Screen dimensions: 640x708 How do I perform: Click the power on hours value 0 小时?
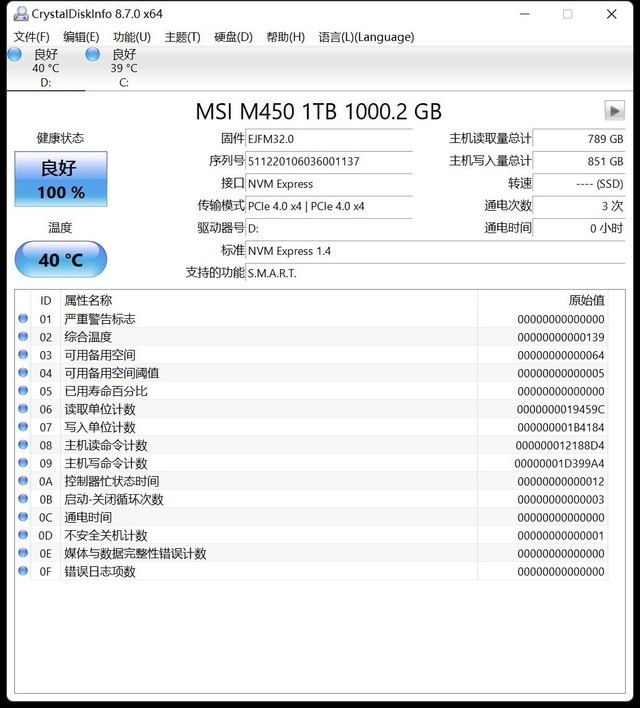tap(579, 228)
